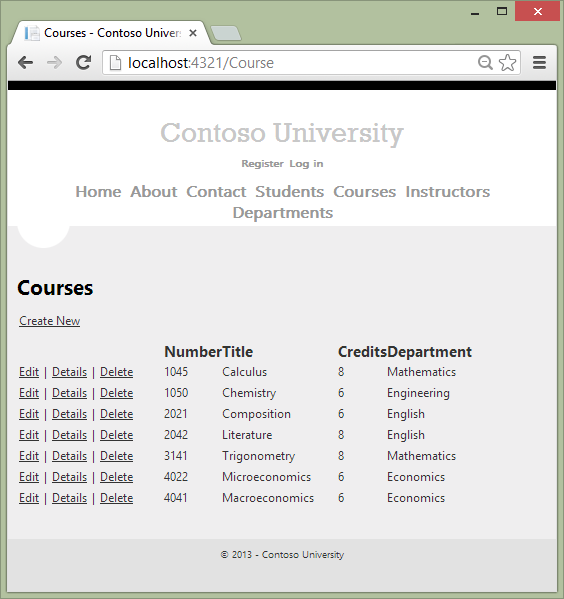
Task: Open the Departments page
Action: point(283,213)
